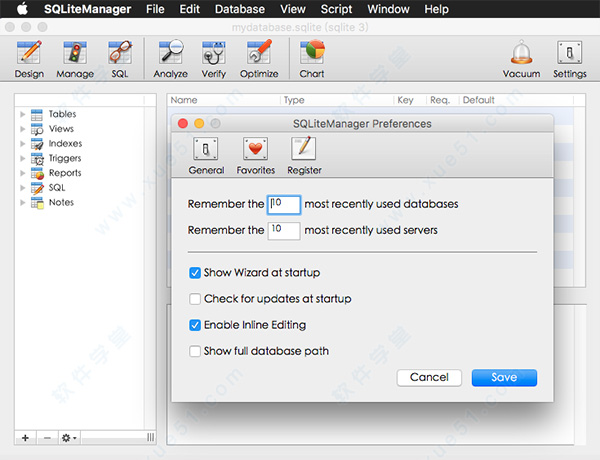Select the Reports item in sidebar
The width and height of the screenshot is (600, 460).
click(65, 173)
